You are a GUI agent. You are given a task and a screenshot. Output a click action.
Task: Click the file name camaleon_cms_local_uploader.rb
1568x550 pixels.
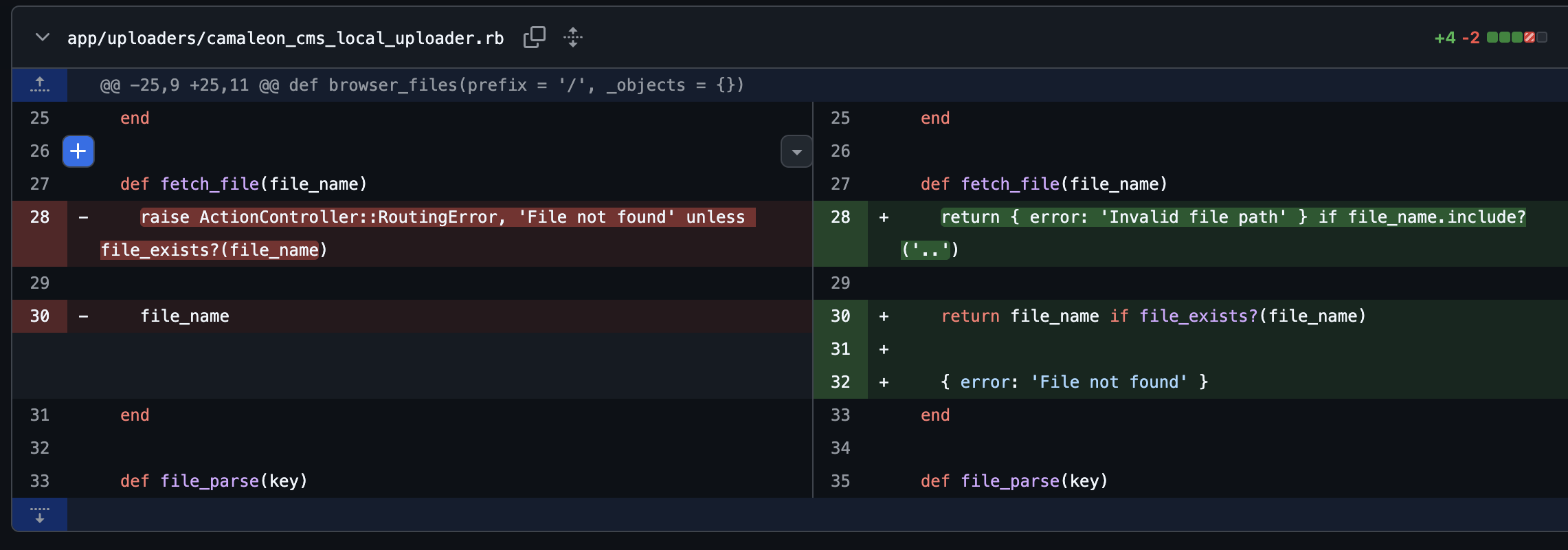click(285, 38)
